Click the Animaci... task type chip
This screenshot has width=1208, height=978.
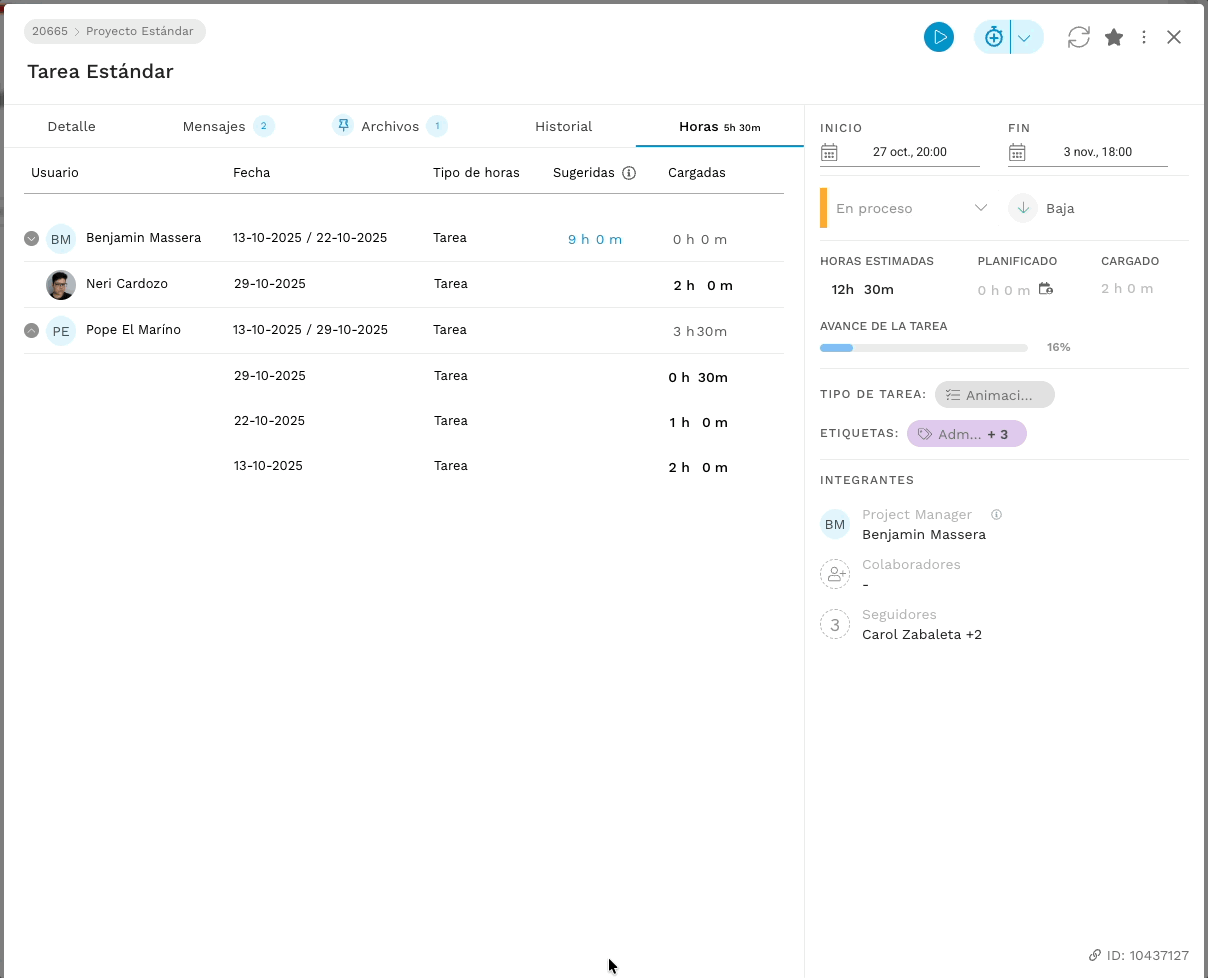tap(995, 395)
